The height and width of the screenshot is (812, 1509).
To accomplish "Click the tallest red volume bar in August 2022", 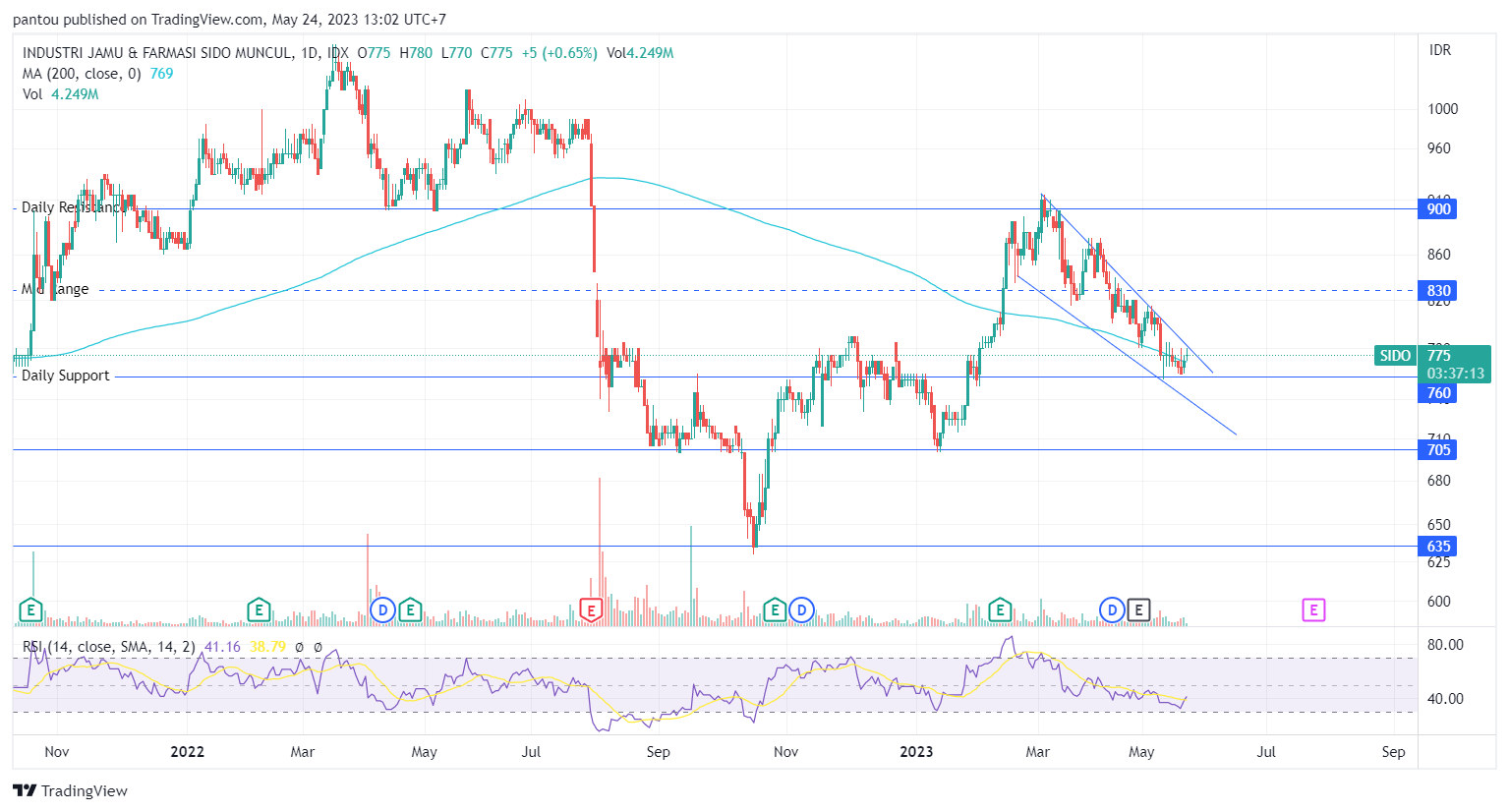I will pos(600,551).
